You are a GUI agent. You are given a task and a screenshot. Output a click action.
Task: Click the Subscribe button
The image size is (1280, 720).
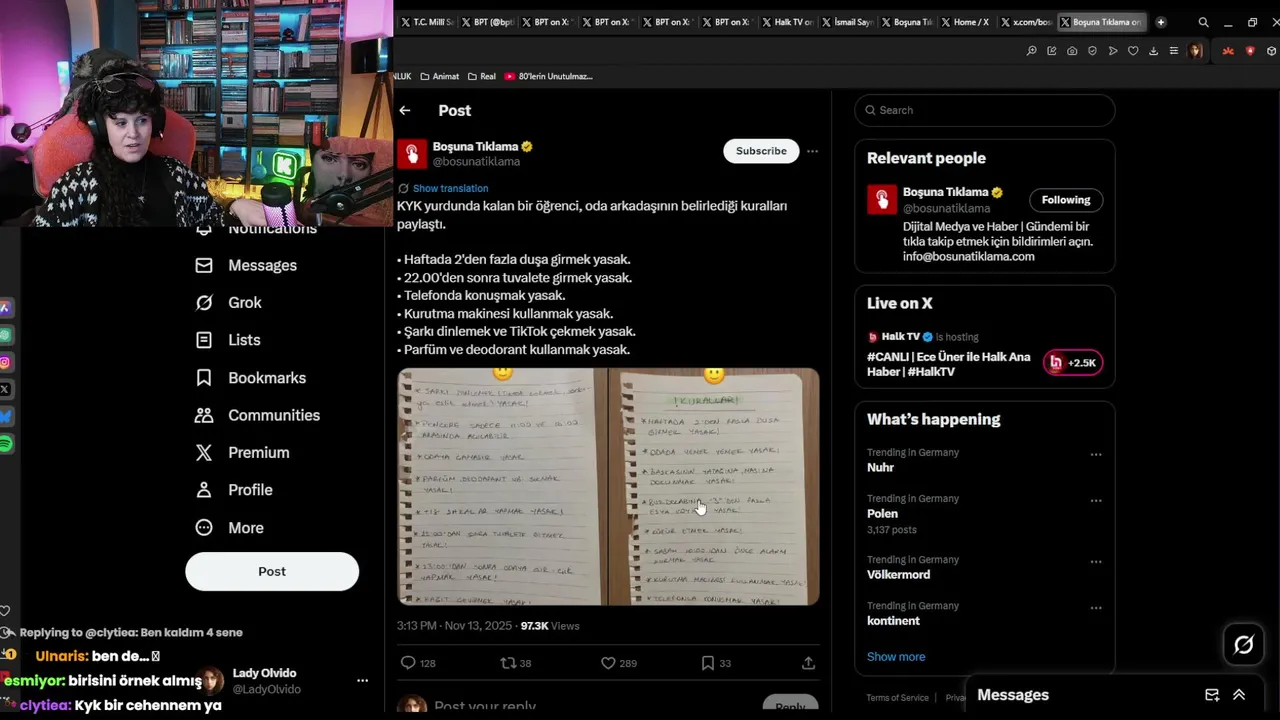click(761, 151)
